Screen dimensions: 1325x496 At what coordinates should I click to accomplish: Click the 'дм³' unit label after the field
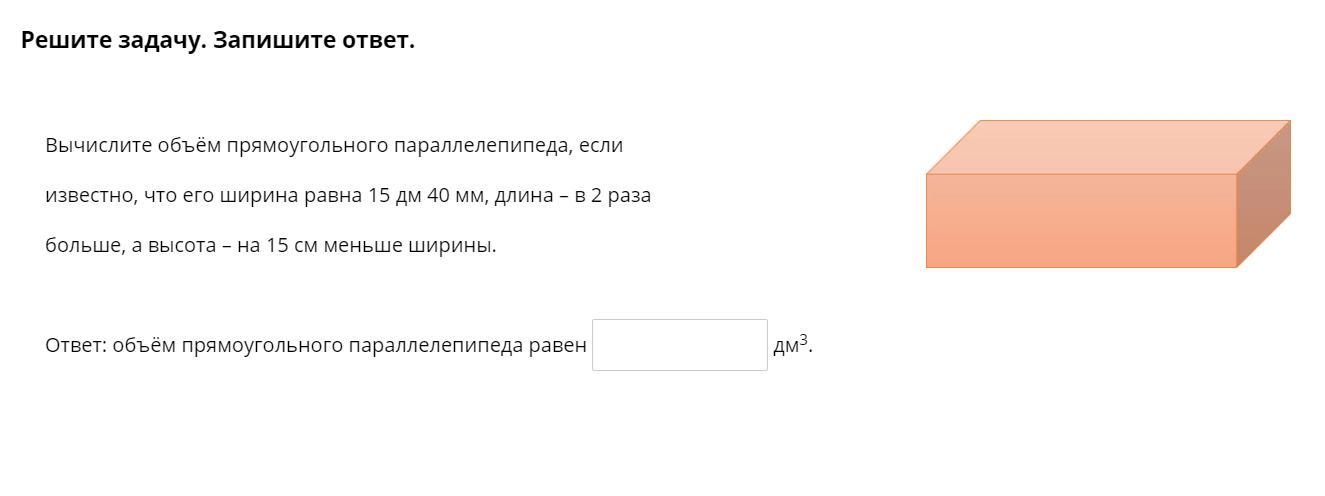790,345
